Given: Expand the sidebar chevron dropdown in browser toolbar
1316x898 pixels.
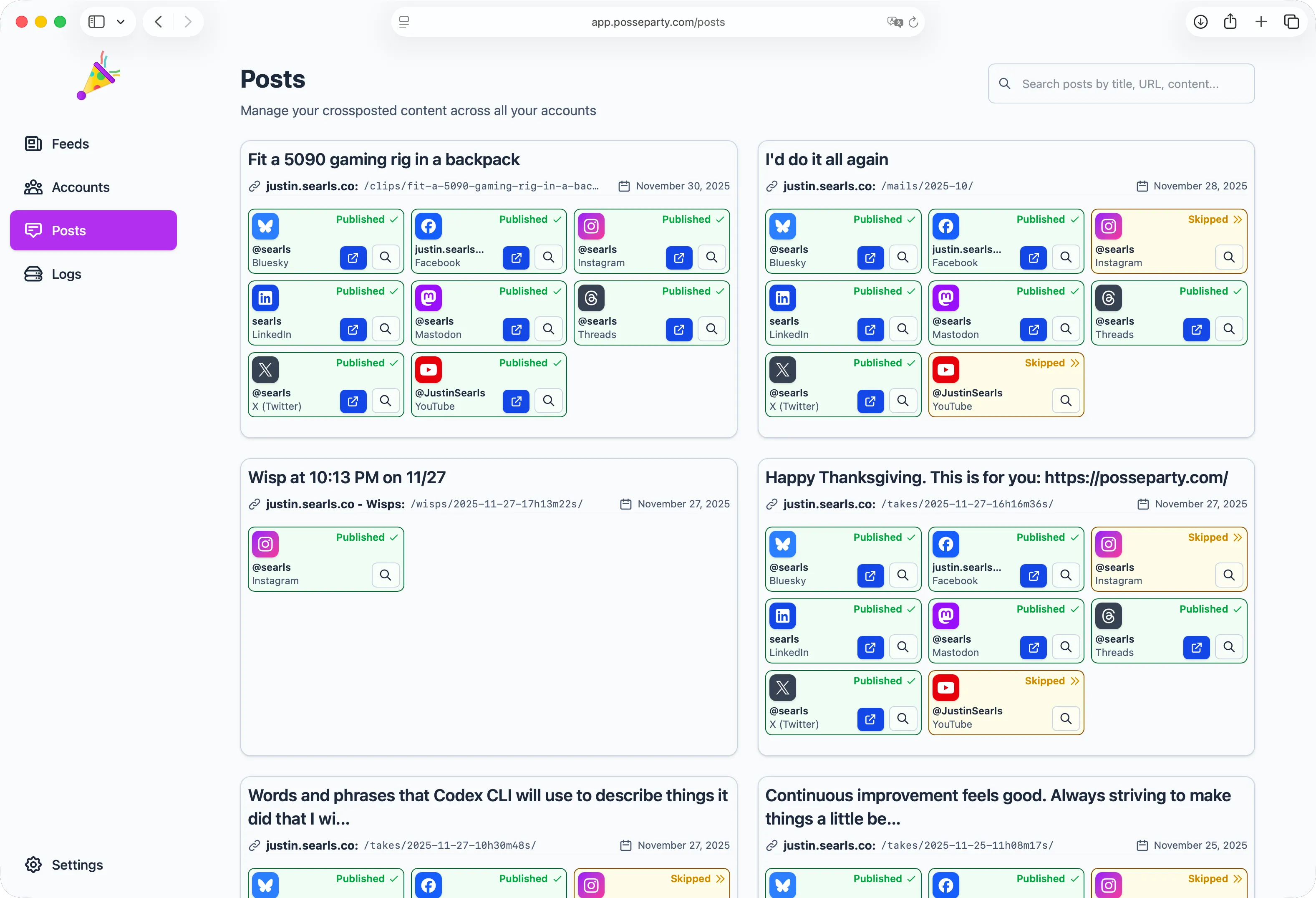Looking at the screenshot, I should point(121,22).
